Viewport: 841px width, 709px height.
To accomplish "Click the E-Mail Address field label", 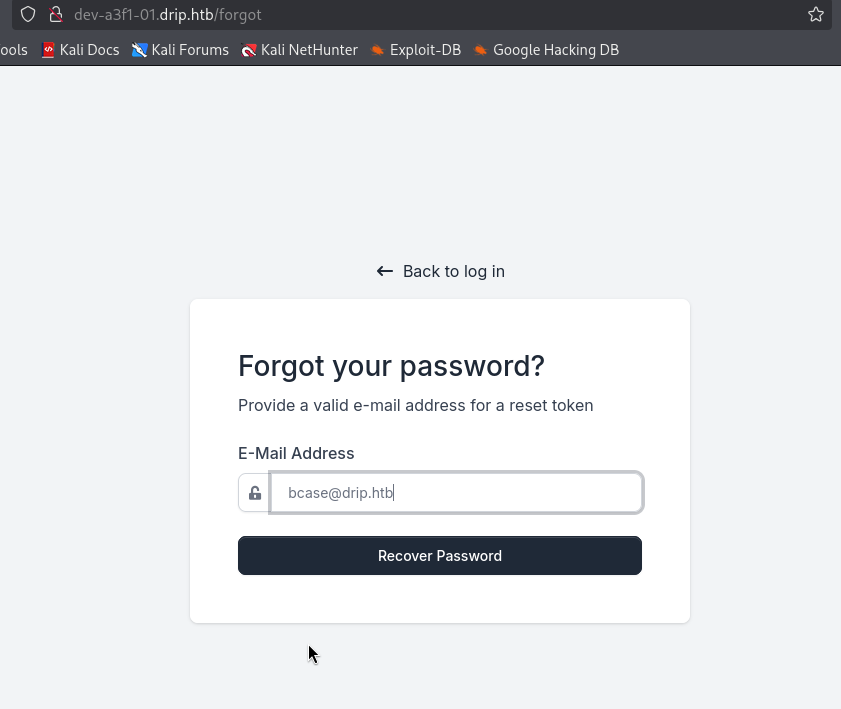I will click(296, 453).
